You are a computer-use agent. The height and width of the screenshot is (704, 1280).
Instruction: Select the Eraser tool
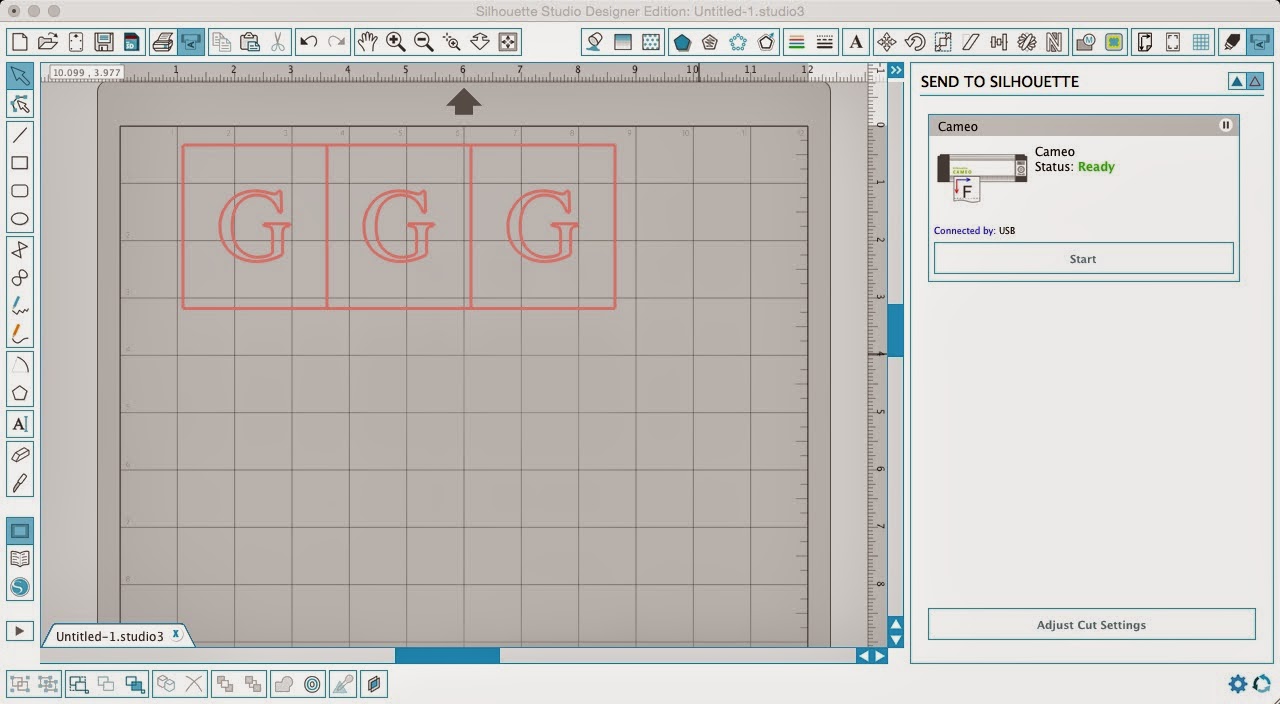pyautogui.click(x=20, y=453)
